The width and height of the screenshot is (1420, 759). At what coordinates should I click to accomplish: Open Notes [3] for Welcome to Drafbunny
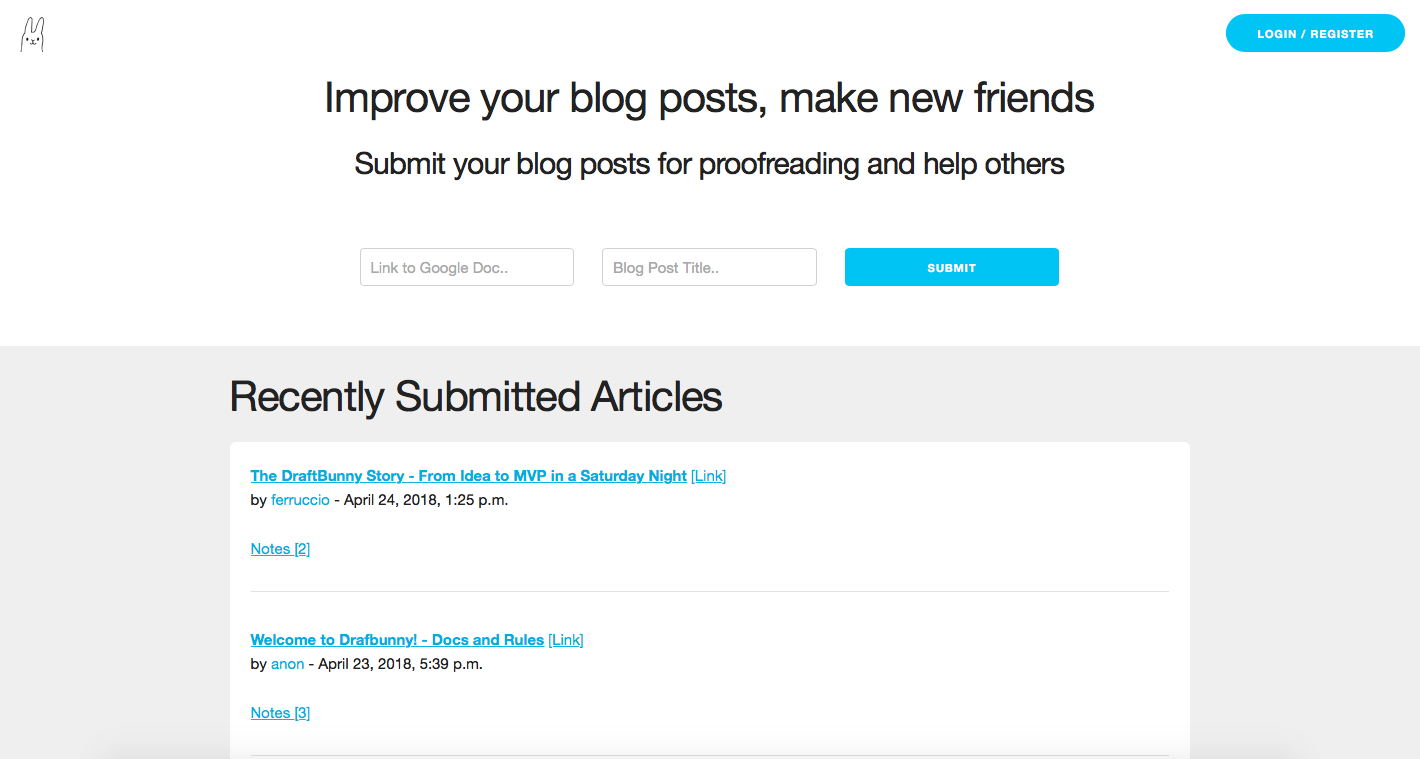click(280, 712)
